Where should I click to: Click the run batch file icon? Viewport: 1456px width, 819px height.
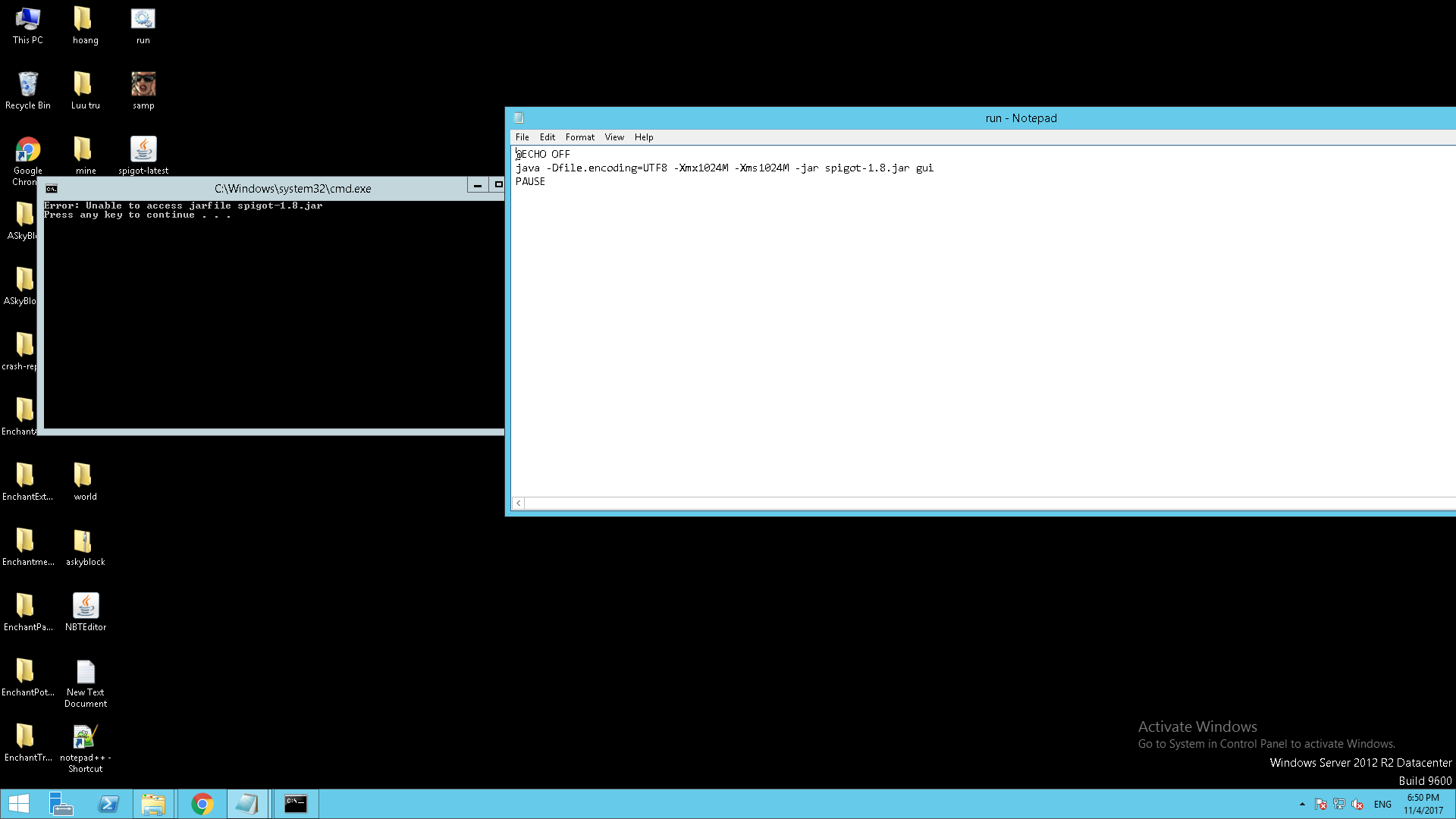143,20
